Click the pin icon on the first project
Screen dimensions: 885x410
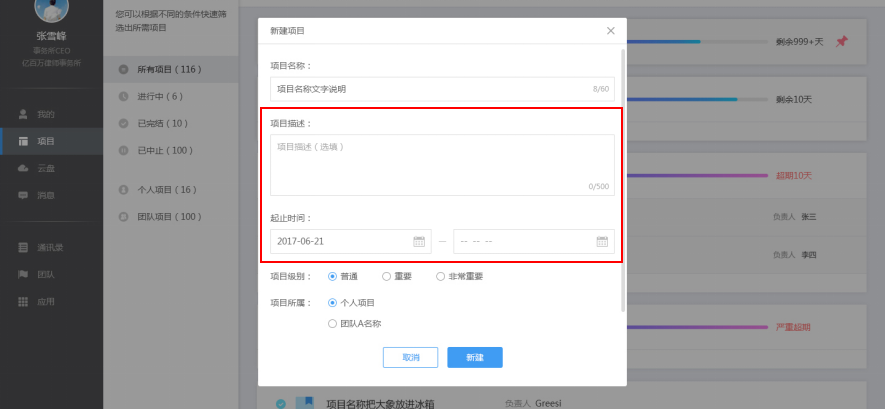[x=841, y=42]
